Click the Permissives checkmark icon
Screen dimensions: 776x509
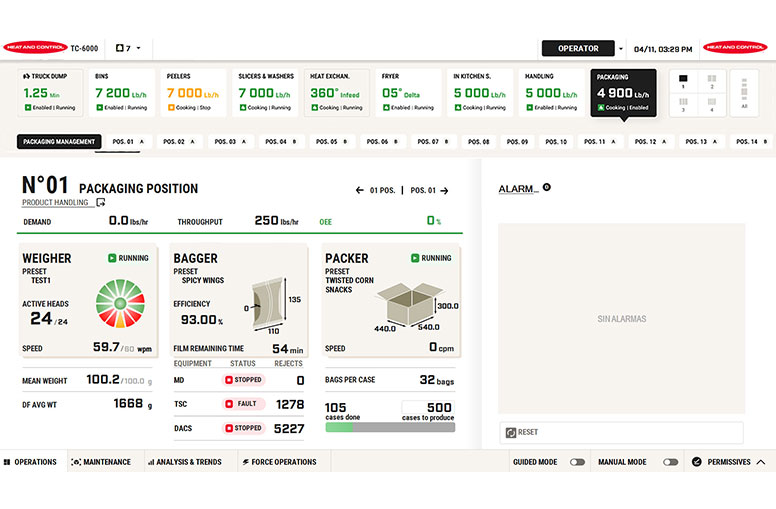(697, 461)
